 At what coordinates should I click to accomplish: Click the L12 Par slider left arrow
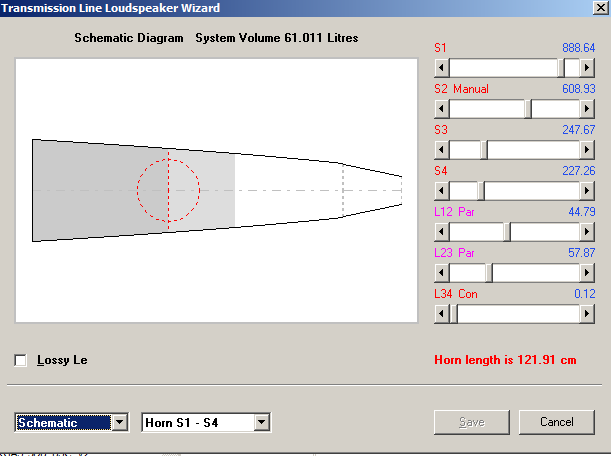(441, 232)
